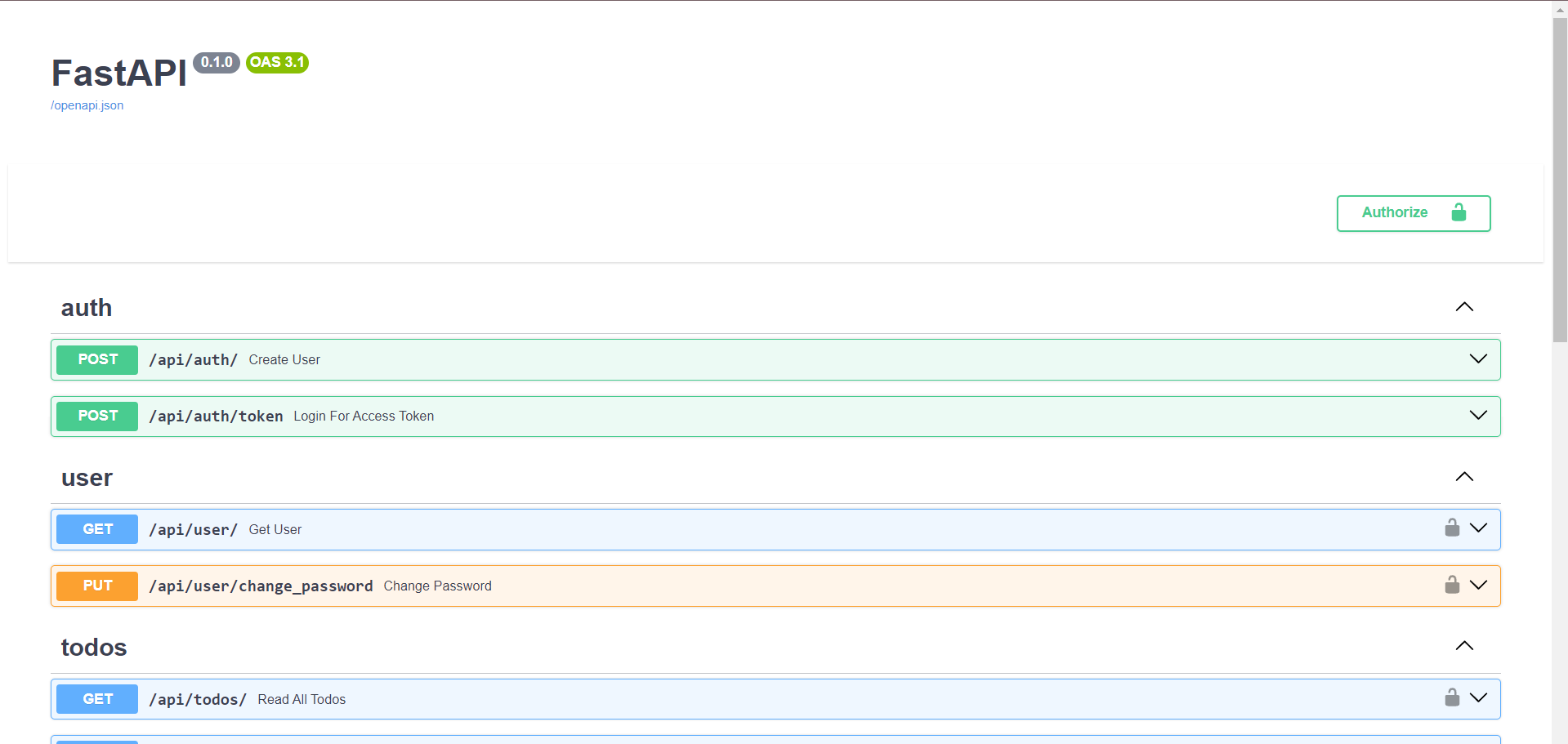Expand the Create User endpoint details
Image resolution: width=1568 pixels, height=744 pixels.
pos(1478,359)
